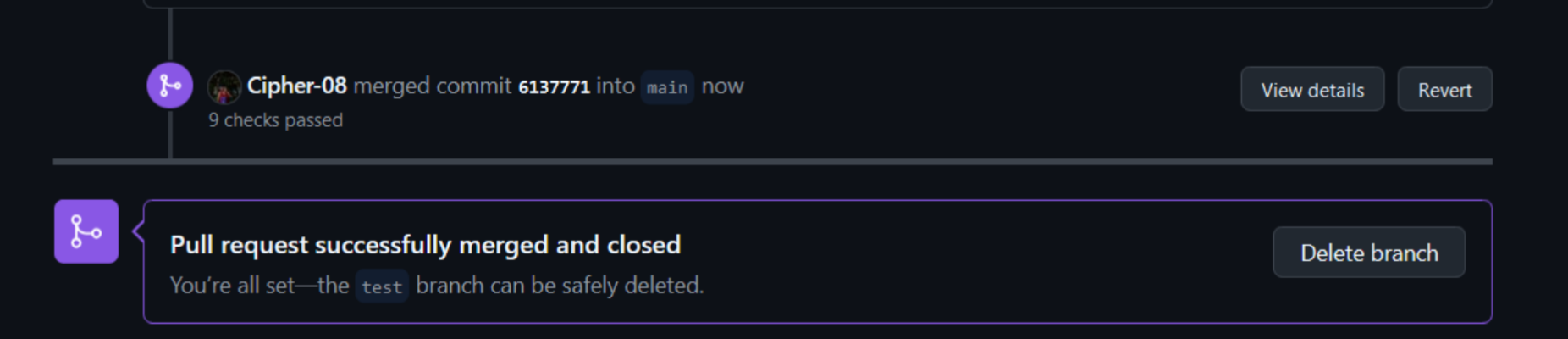Open commit 6137771
Image resolution: width=1568 pixels, height=339 pixels.
(554, 87)
